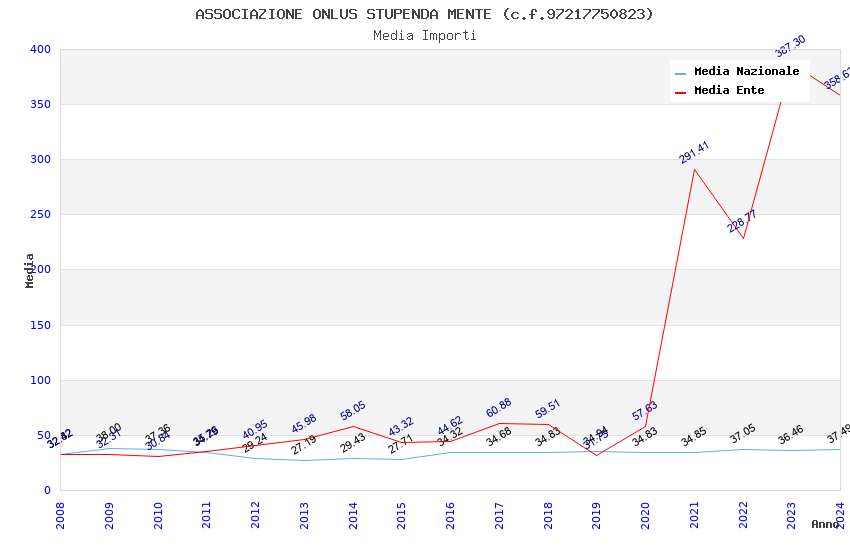Viewport: 850px width, 550px height.
Task: Click the 36.46 national average label
Action: pos(791,435)
